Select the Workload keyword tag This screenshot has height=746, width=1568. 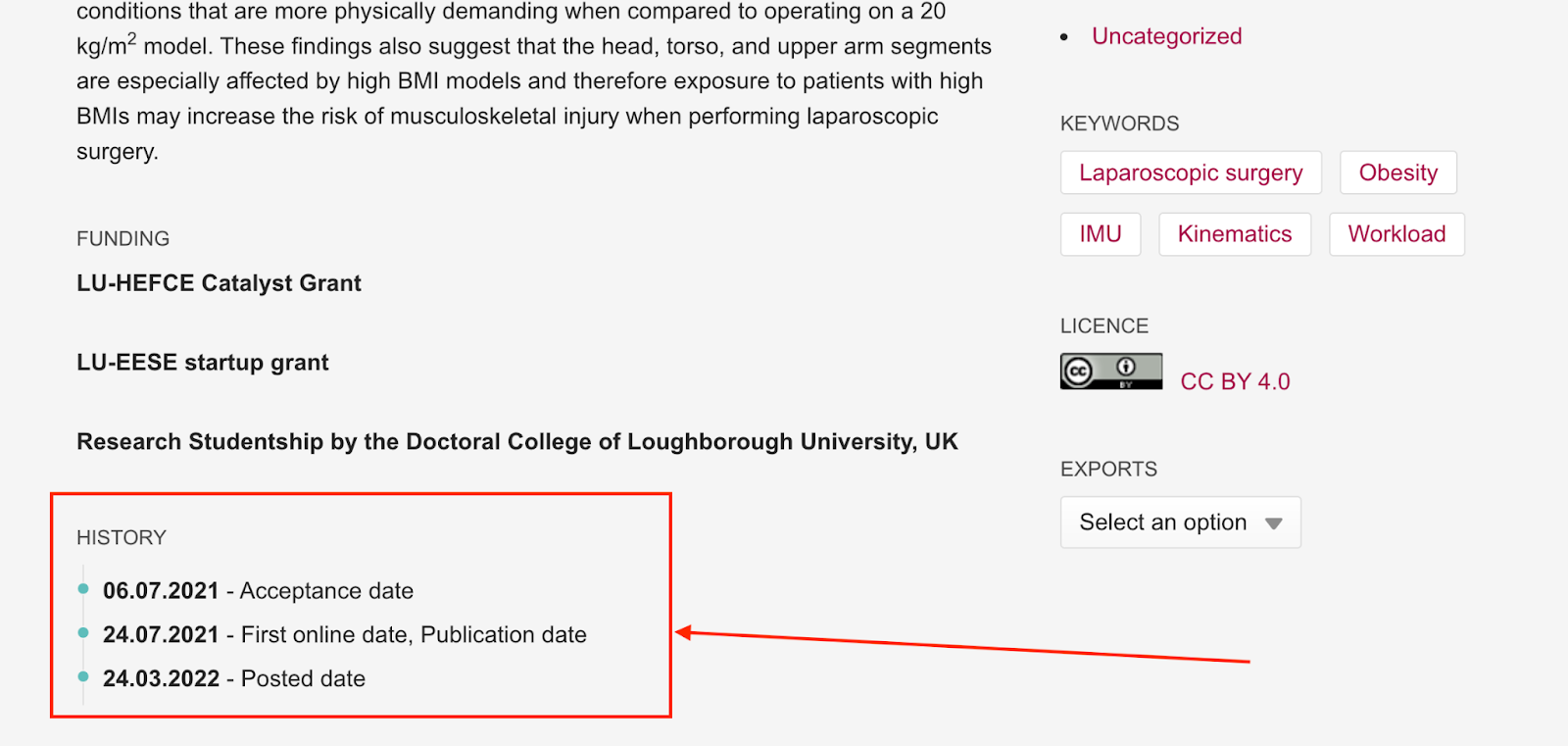pos(1396,234)
